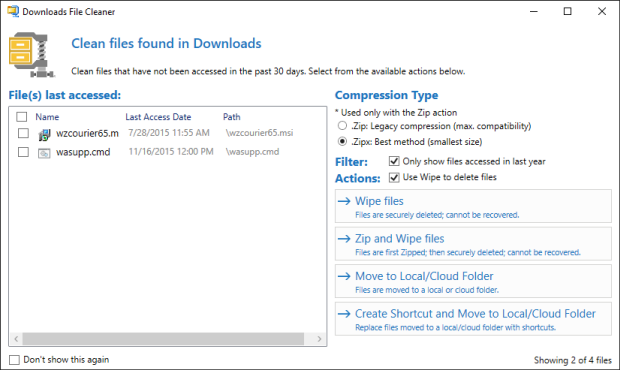Click the \wzcourier65.msi path cell
This screenshot has height=370, width=620.
[259, 133]
